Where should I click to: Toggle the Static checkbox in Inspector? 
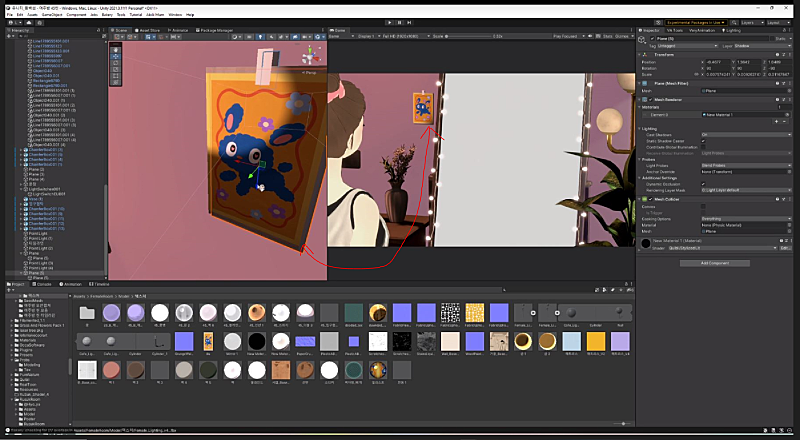pos(772,38)
